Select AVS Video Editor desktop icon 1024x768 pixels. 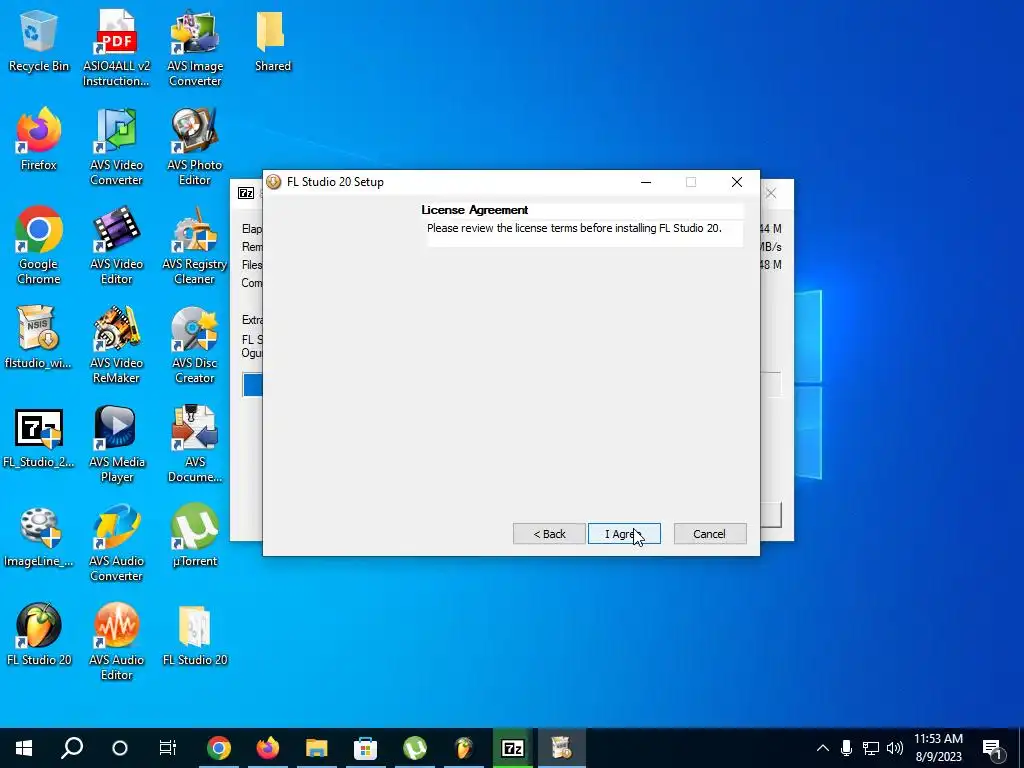coord(116,246)
